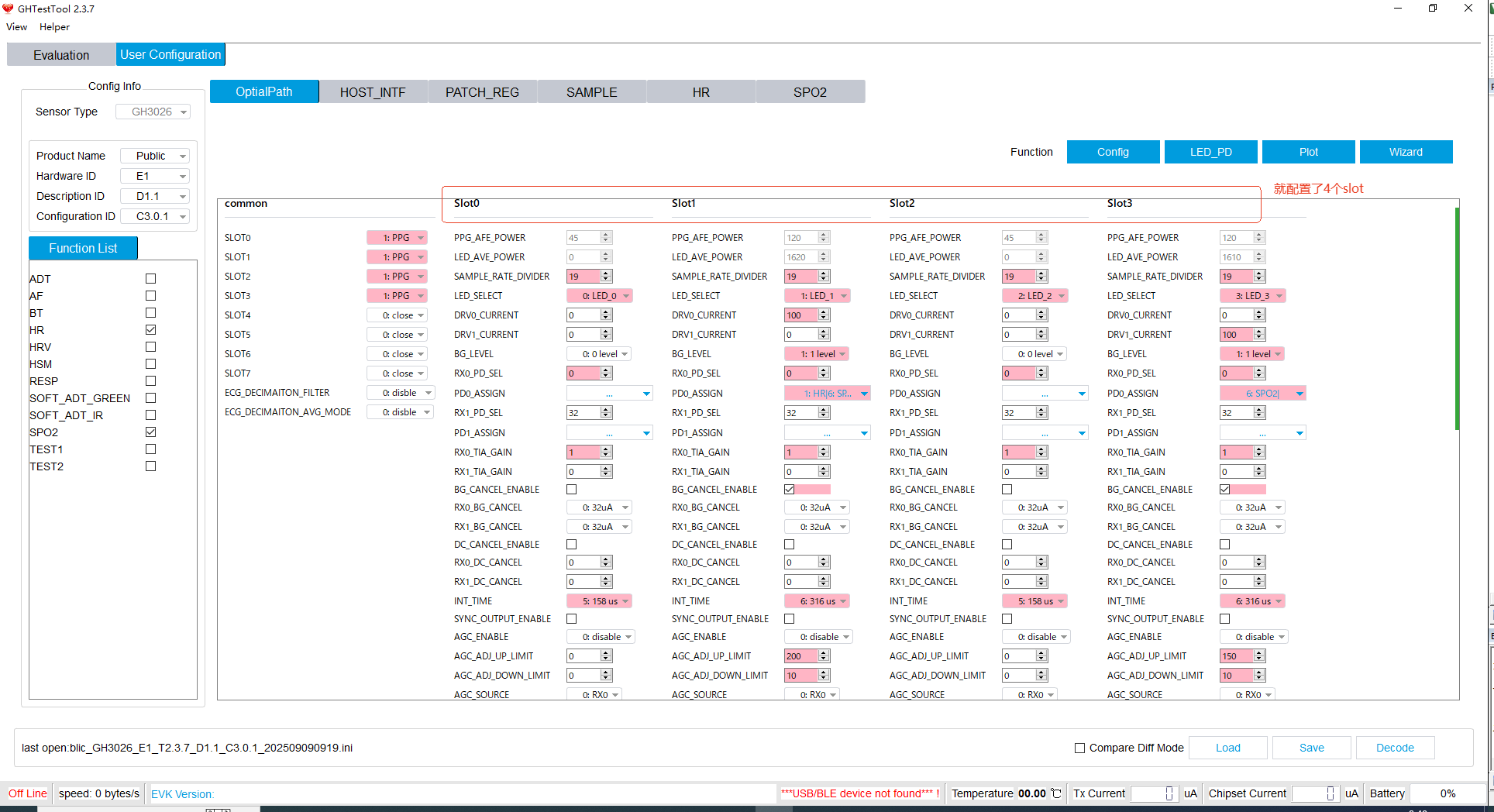Adjust Slot2 RX1_PD_SEL stepper
This screenshot has width=1494, height=812.
(1041, 412)
